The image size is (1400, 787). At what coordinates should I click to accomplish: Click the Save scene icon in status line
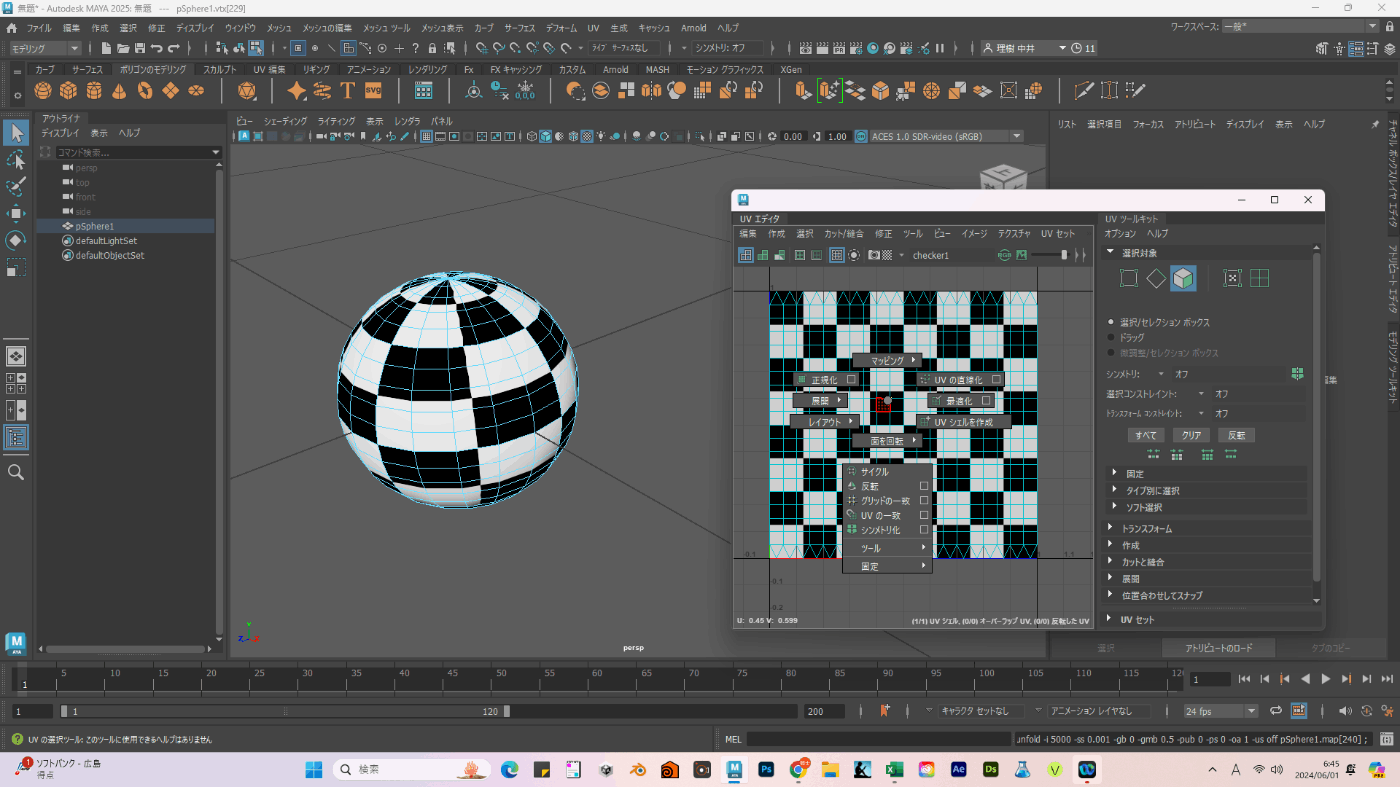point(140,48)
